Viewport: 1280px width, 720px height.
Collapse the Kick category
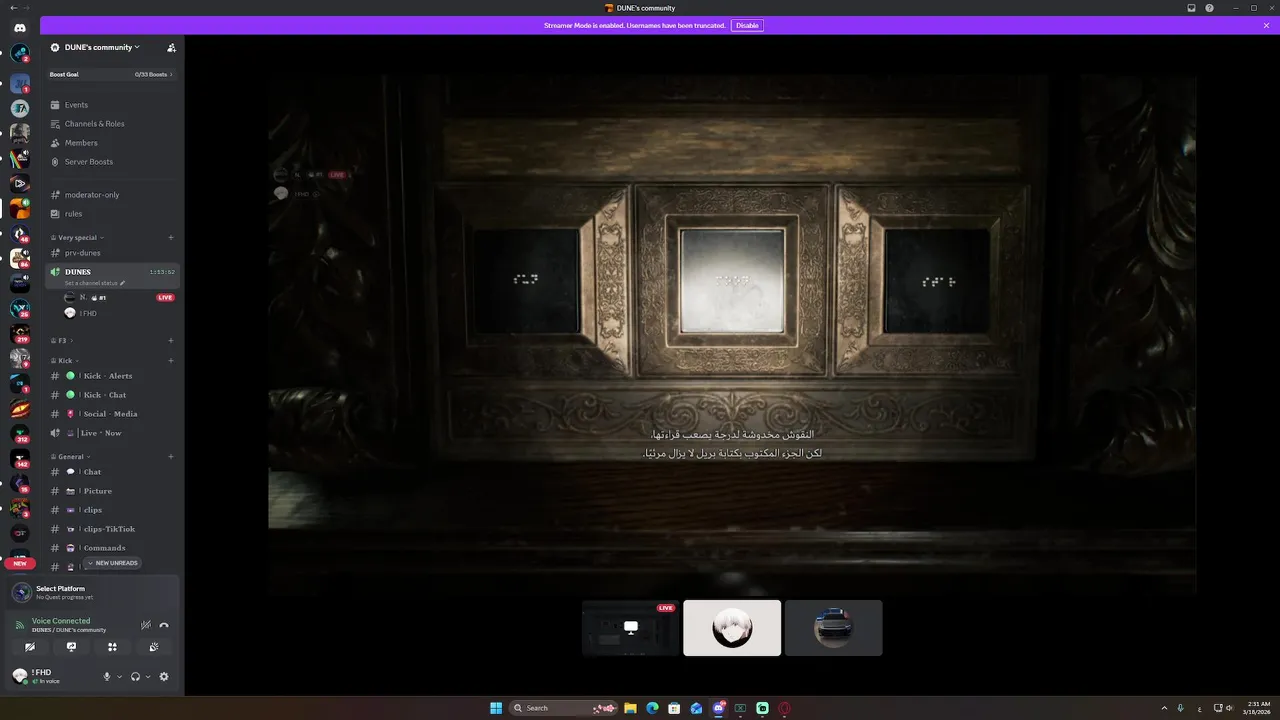click(x=64, y=361)
